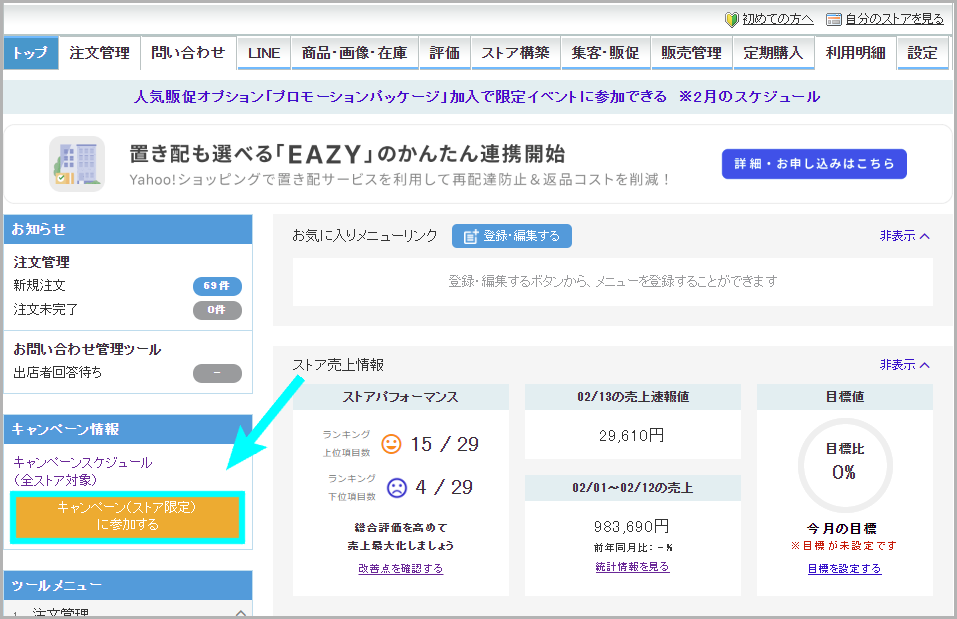Click the ※目標が未設定です warning text

click(x=844, y=546)
